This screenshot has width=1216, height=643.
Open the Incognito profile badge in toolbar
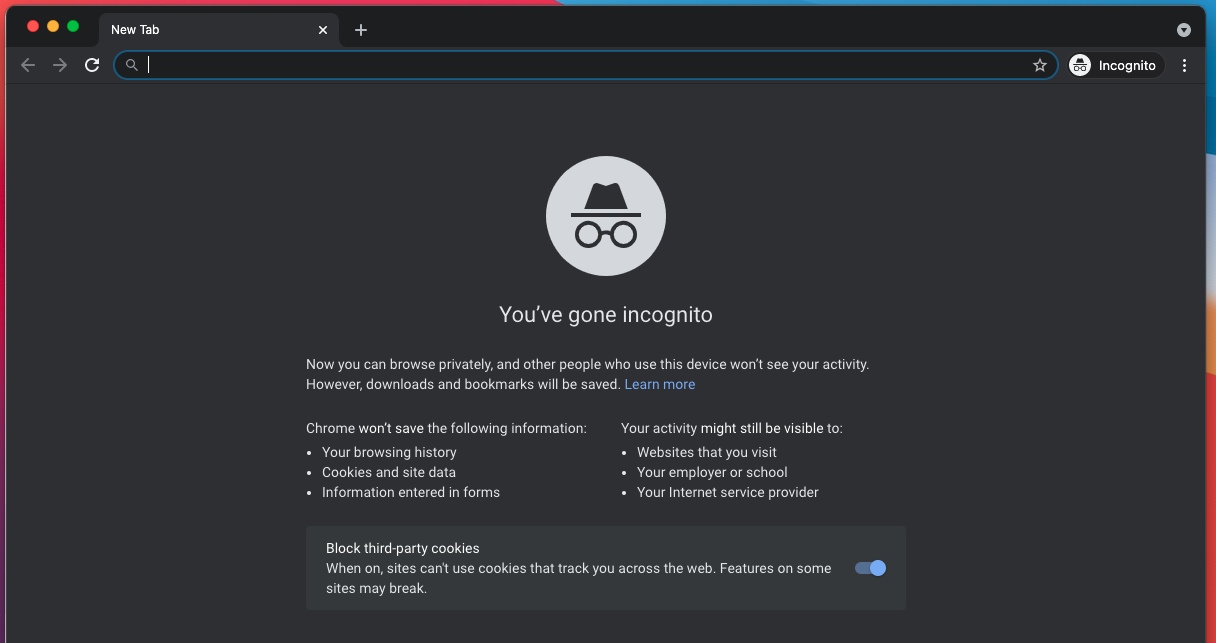(x=1115, y=65)
